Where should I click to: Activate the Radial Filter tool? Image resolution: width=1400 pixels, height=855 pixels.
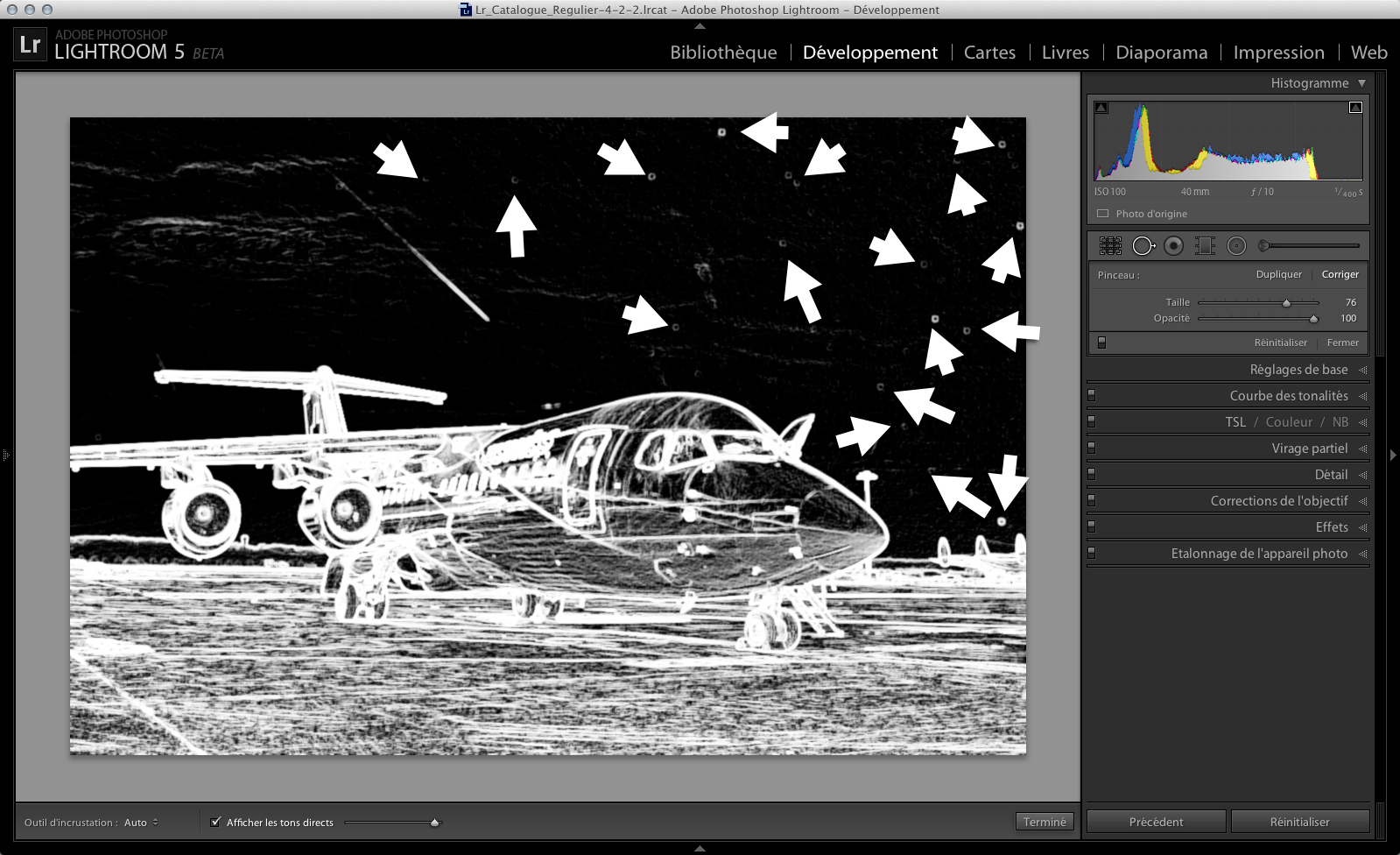click(x=1236, y=246)
